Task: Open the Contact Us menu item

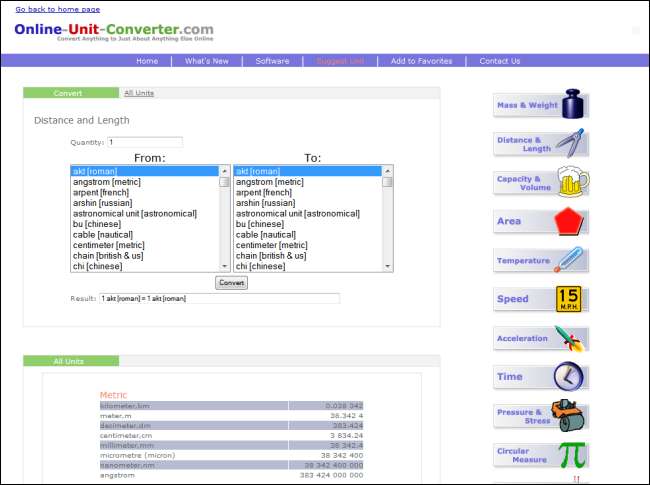Action: point(500,61)
